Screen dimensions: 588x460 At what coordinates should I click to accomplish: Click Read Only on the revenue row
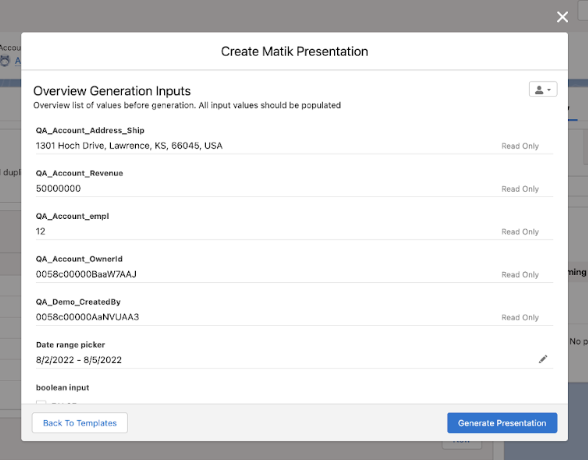[x=520, y=189]
